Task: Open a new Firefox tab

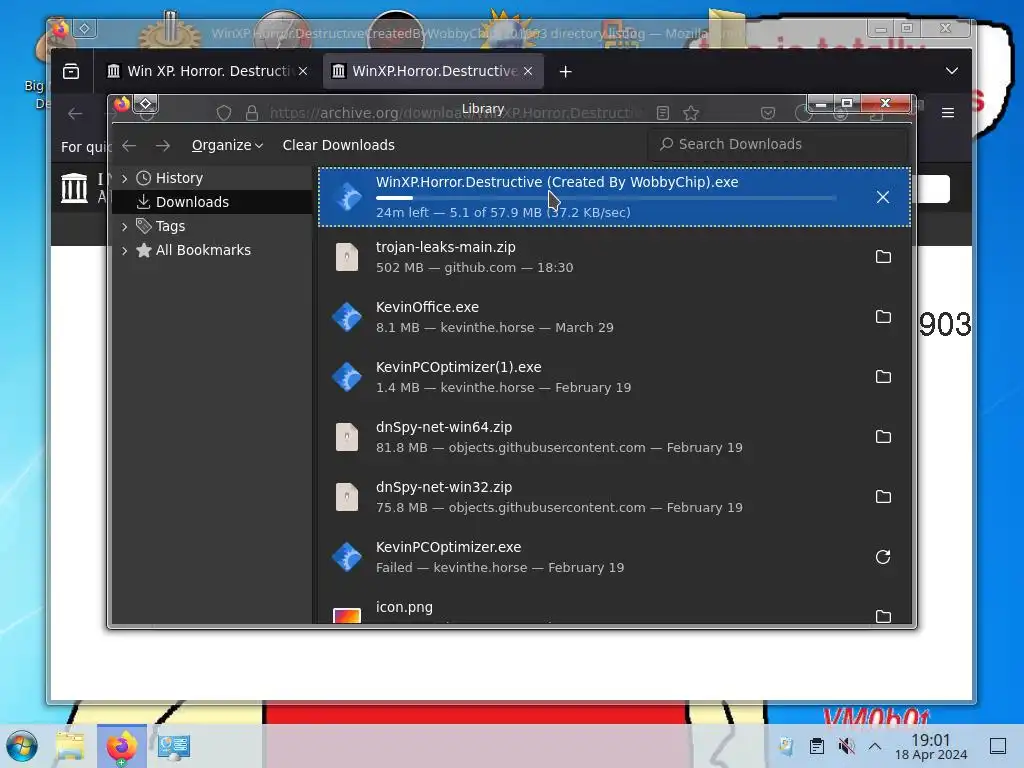Action: [x=566, y=72]
